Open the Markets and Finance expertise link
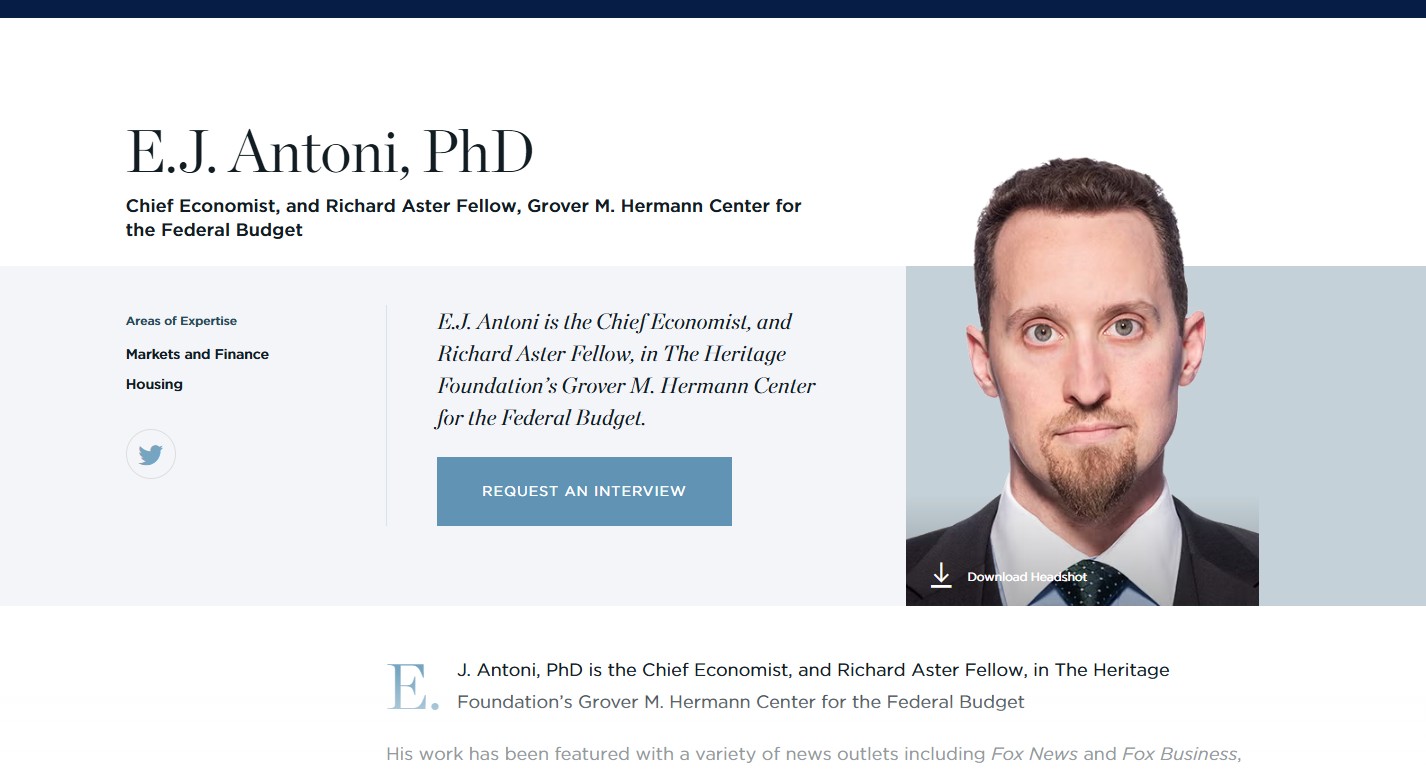The height and width of the screenshot is (776, 1426). pyautogui.click(x=197, y=354)
